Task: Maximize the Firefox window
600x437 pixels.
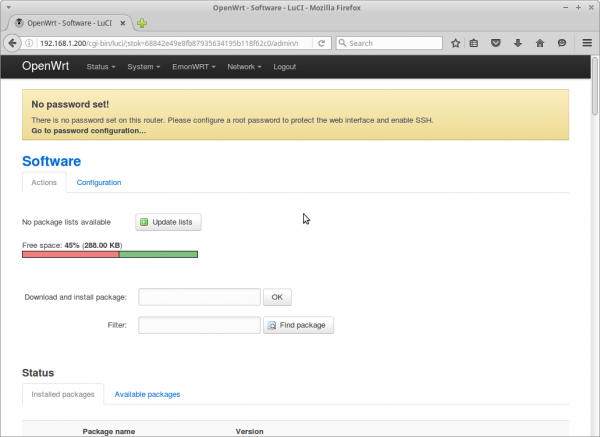Action: (x=578, y=7)
